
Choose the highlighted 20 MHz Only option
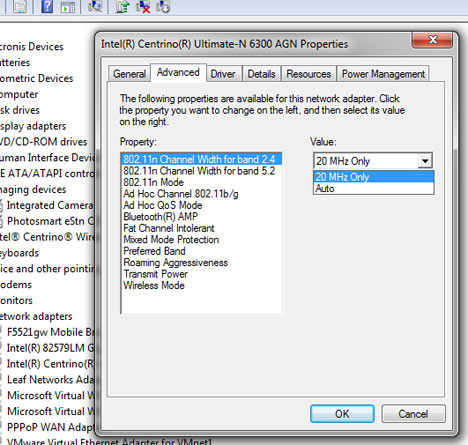tap(374, 177)
